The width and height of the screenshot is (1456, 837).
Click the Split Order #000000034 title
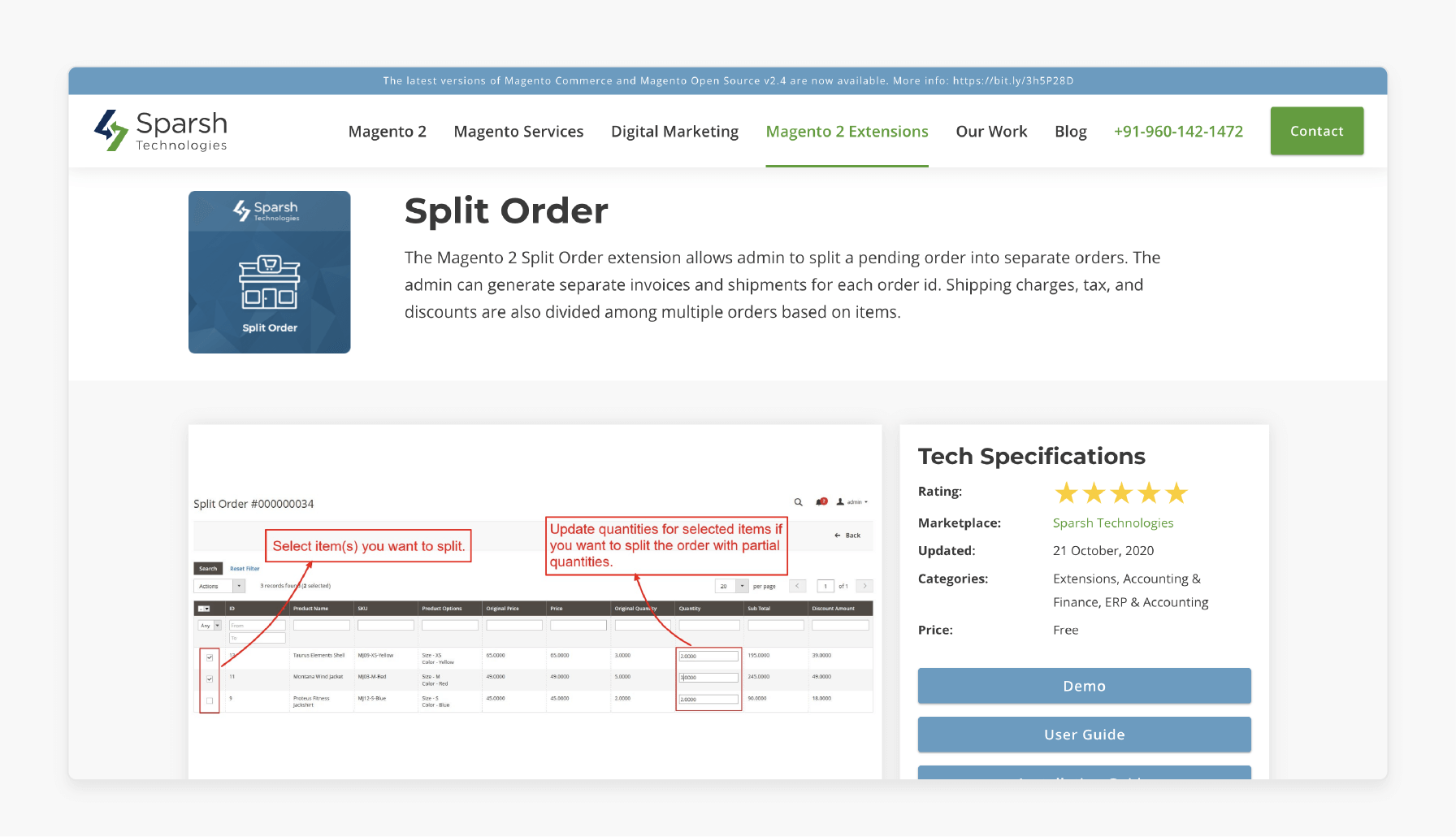pos(253,504)
